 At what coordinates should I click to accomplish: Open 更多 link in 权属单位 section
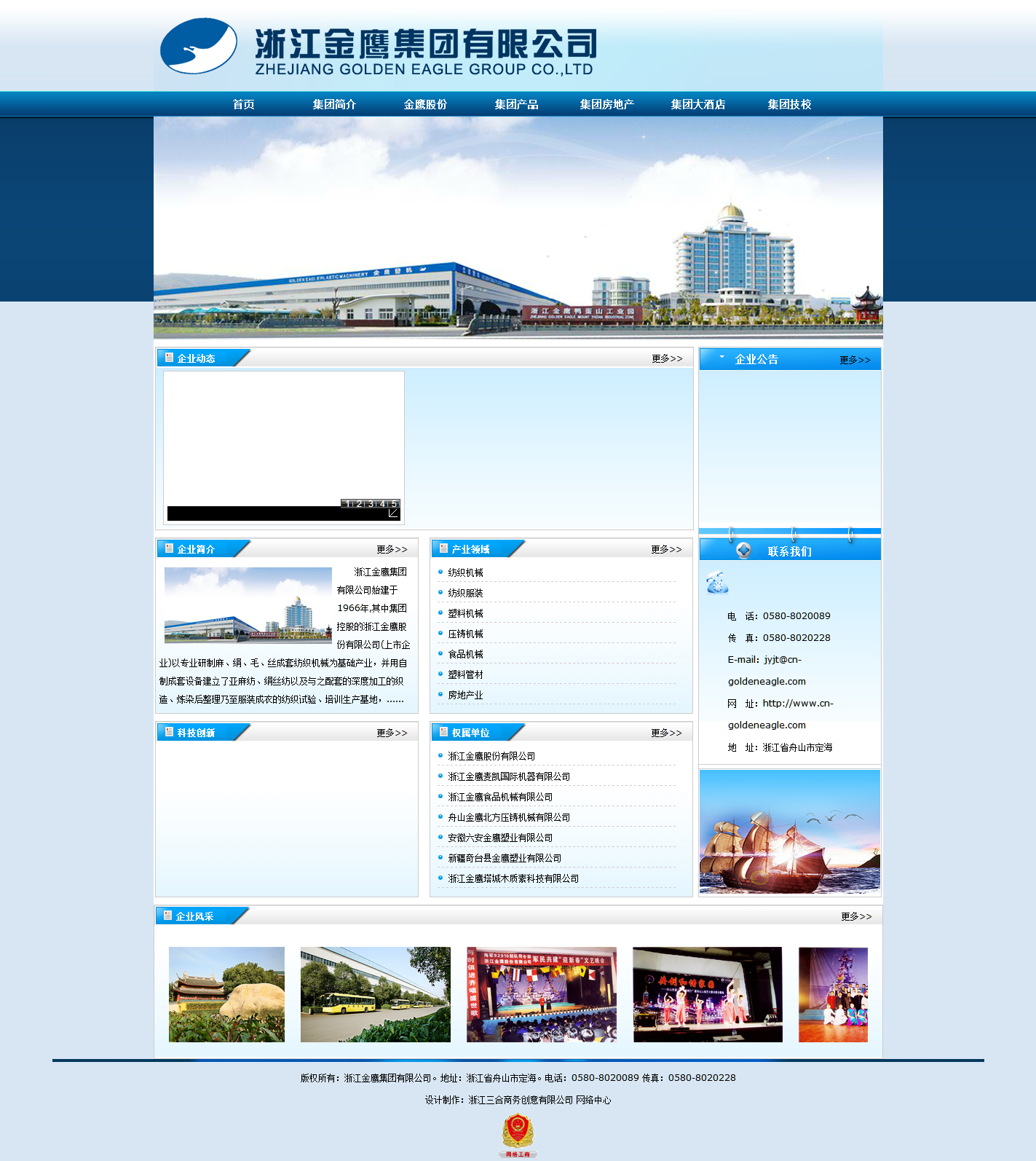[667, 733]
